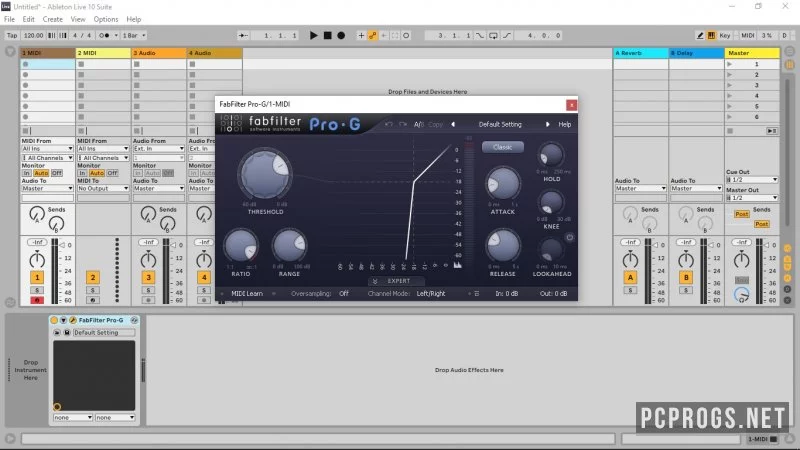Click the Pro-G redo arrow
This screenshot has height=450, width=800.
pyautogui.click(x=403, y=124)
